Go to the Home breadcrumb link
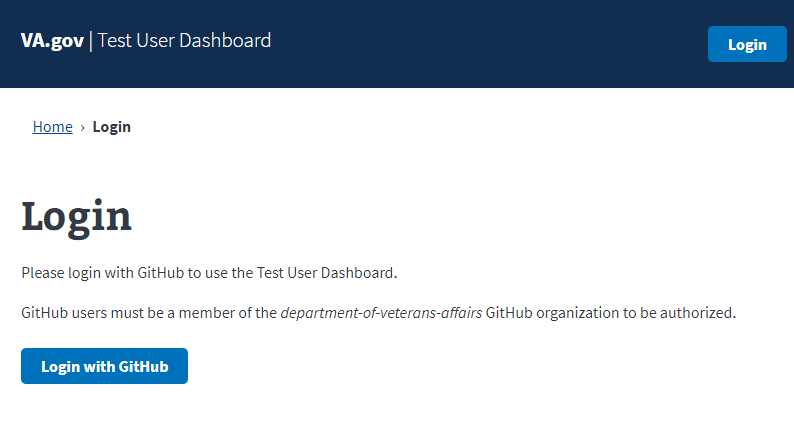Screen dimensions: 794x424 coord(52,127)
